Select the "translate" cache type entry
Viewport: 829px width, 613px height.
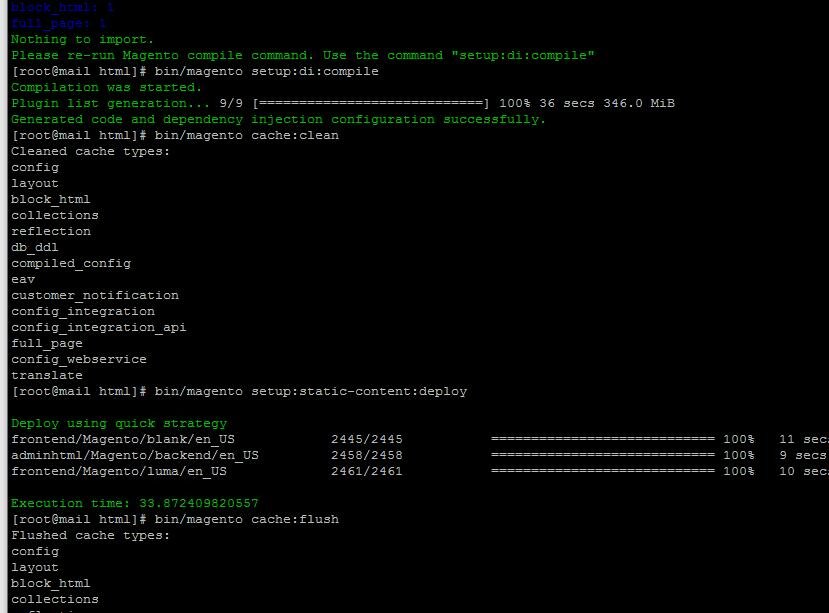click(46, 375)
